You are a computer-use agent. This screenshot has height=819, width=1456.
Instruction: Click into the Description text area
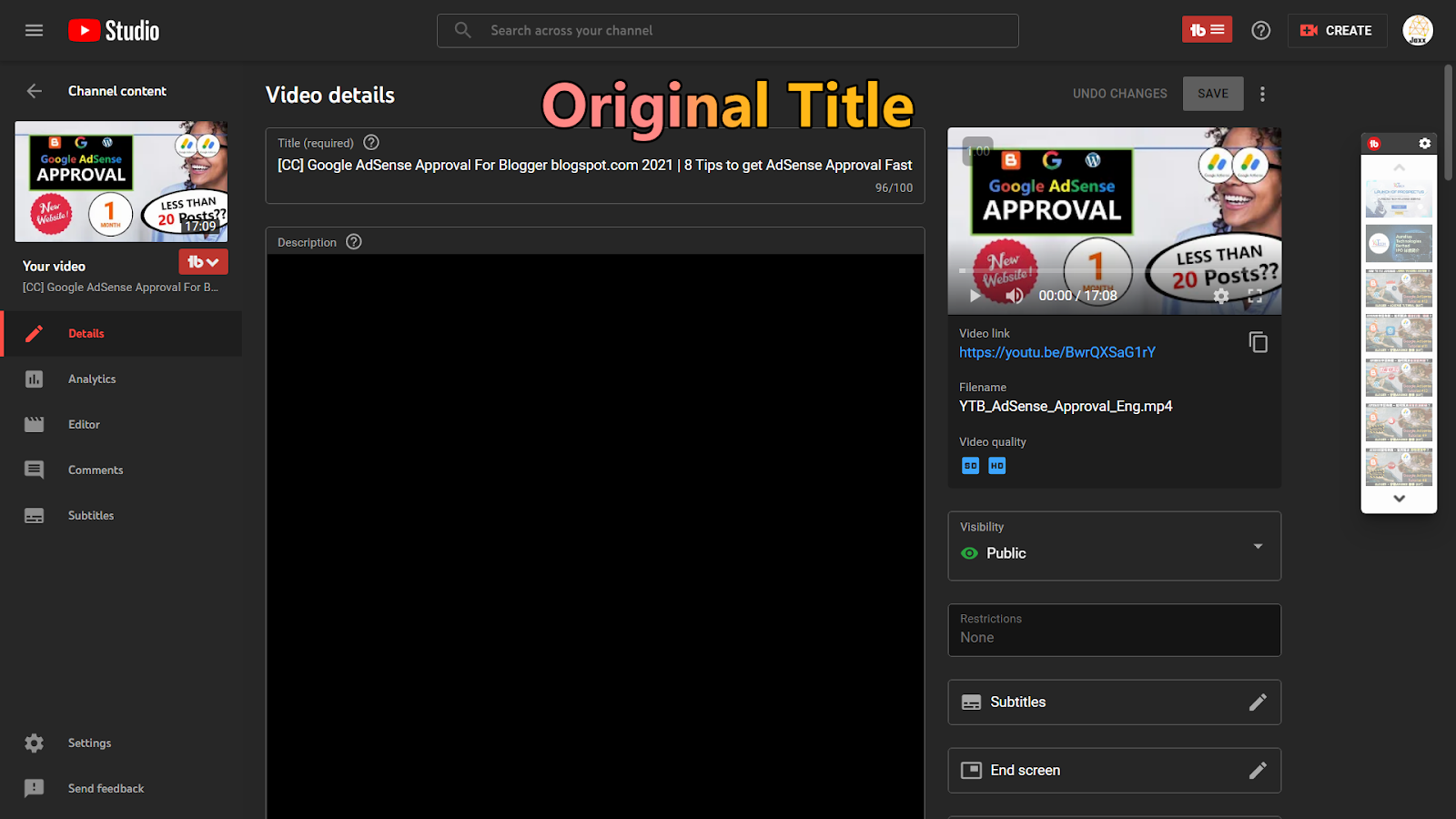(595, 537)
